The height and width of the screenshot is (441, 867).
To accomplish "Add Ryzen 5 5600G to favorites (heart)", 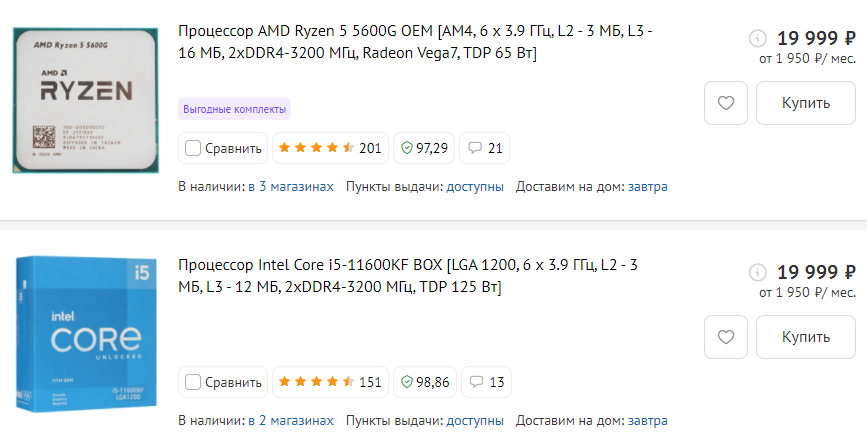I will (x=726, y=103).
